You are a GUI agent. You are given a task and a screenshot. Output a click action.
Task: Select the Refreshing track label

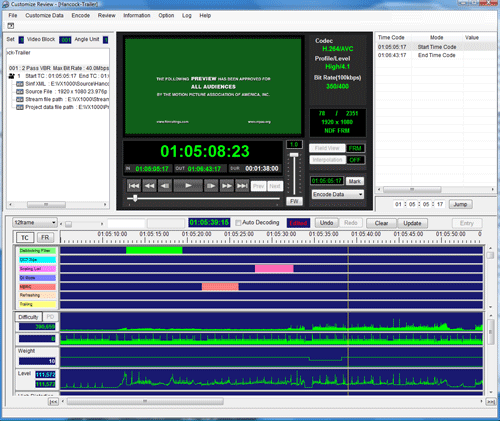[x=38, y=295]
